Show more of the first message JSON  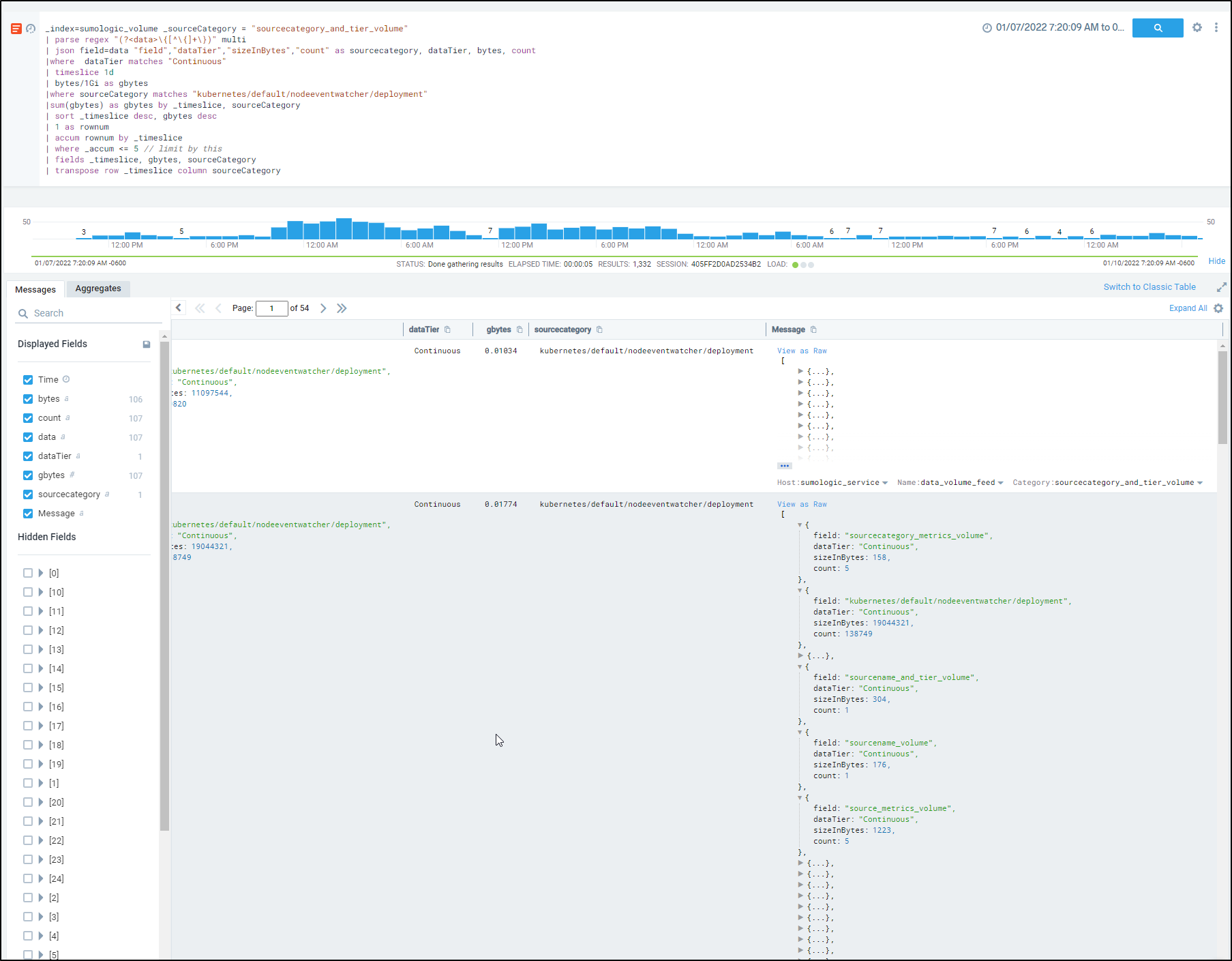tap(784, 466)
